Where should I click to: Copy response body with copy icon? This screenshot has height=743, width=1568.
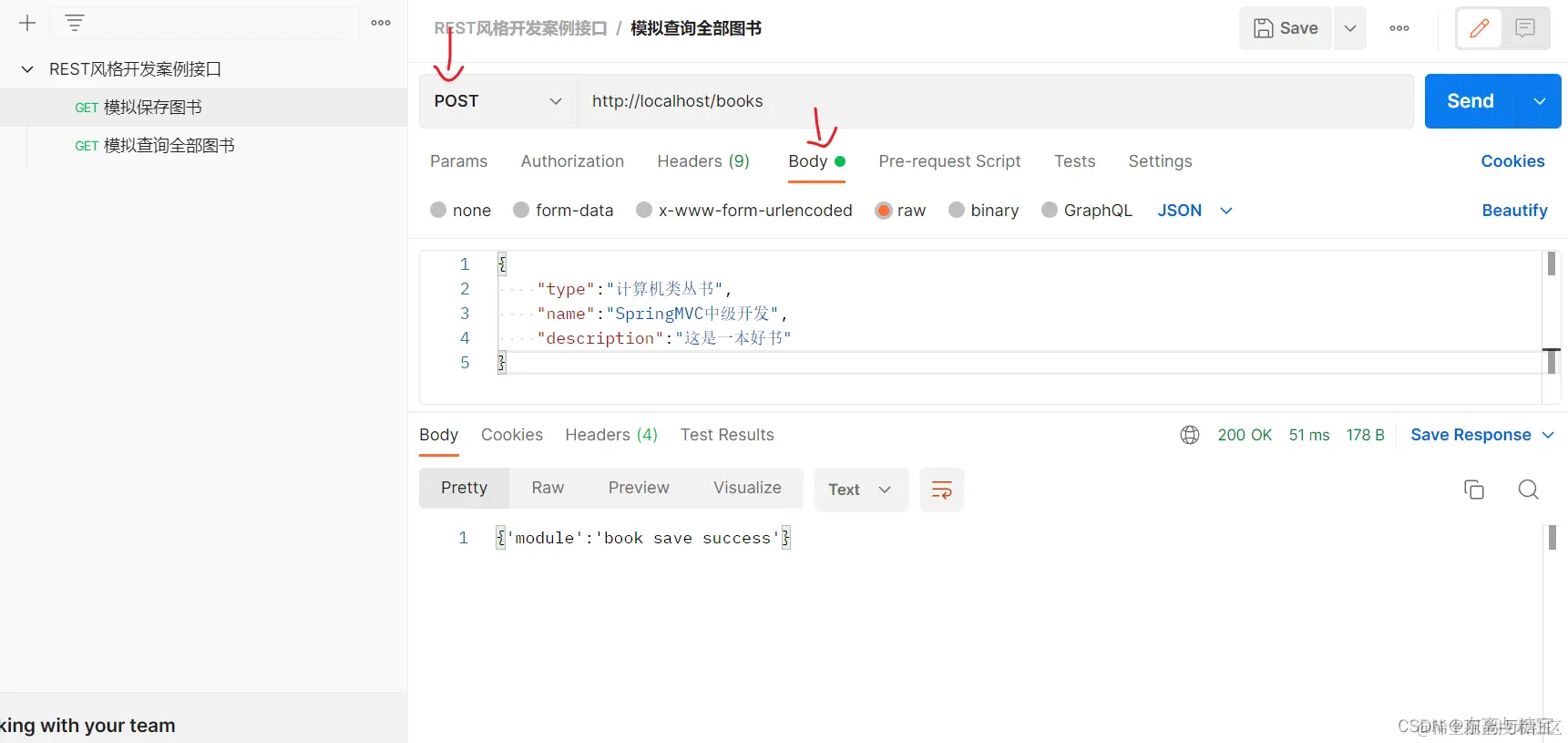point(1474,490)
